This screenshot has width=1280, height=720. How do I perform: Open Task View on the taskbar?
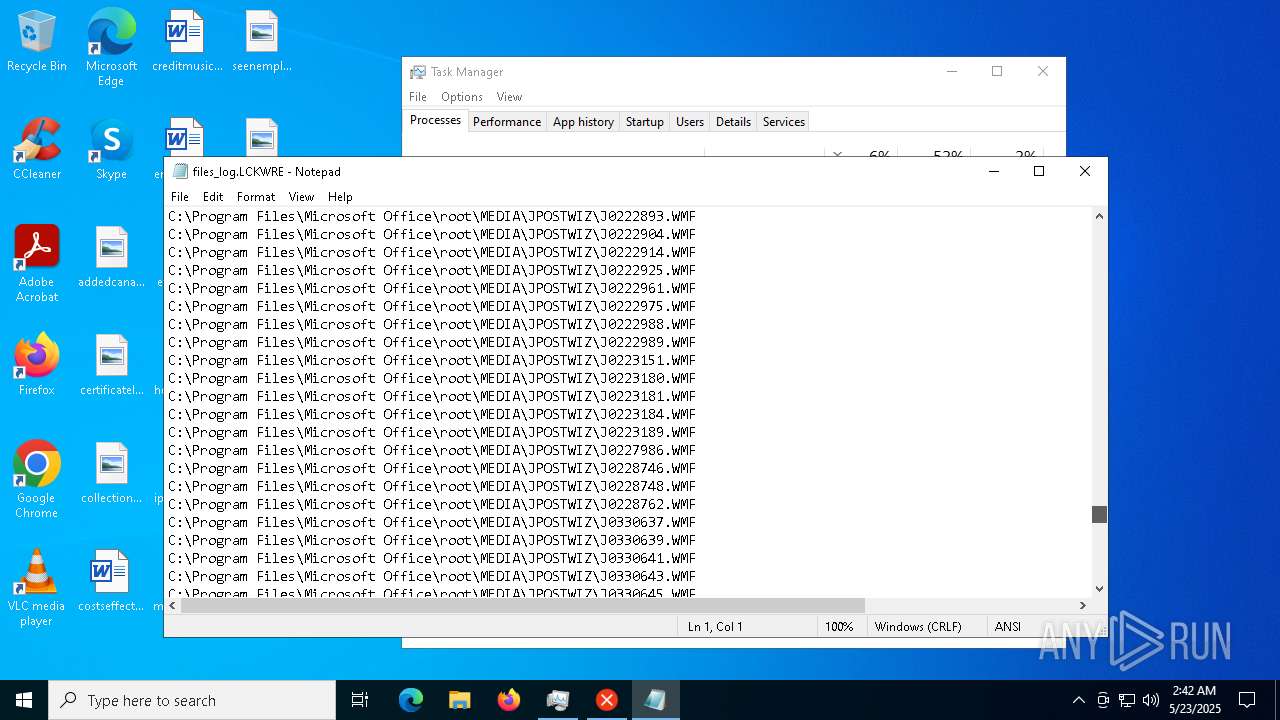pos(360,700)
